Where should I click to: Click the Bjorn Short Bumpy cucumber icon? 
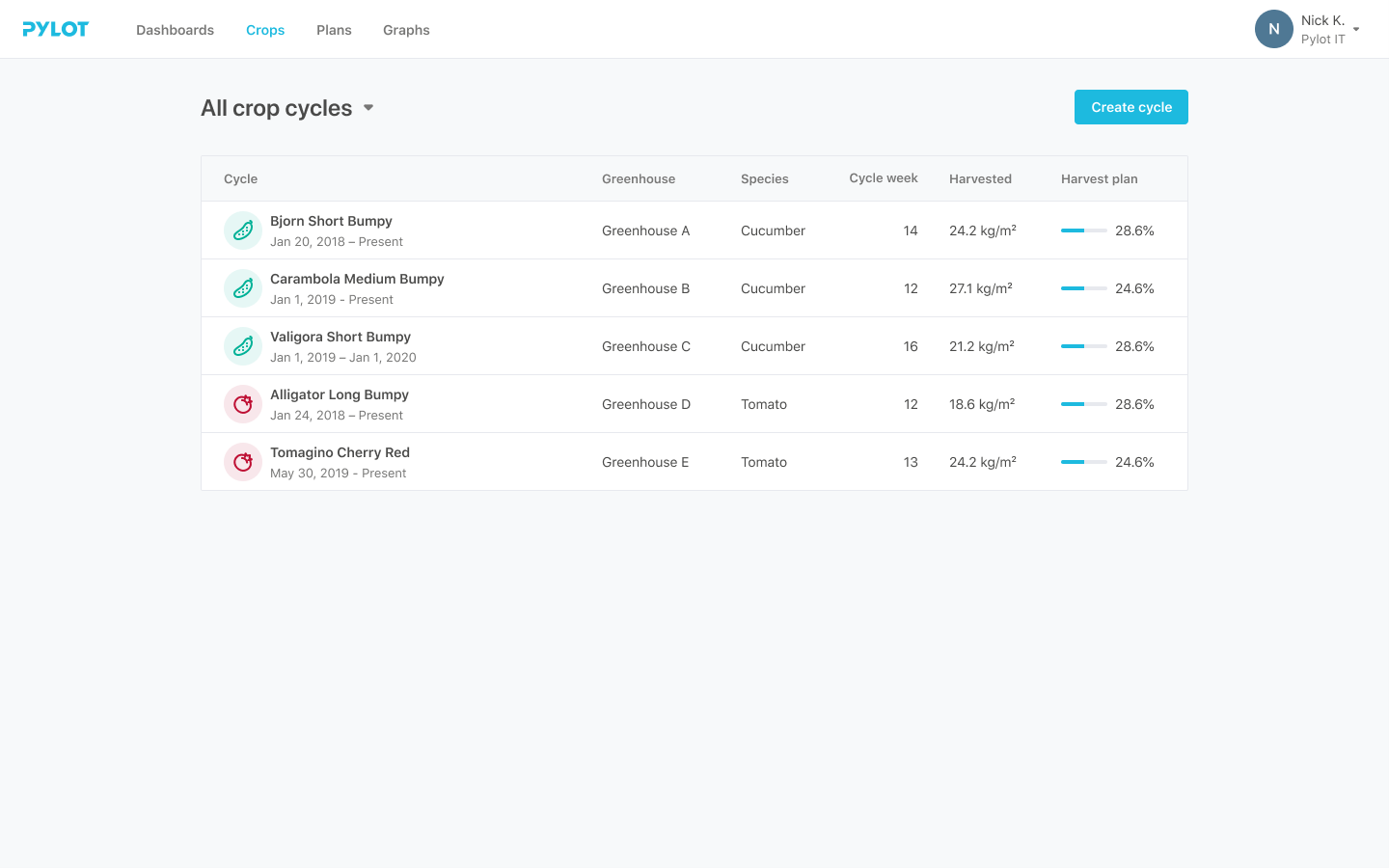243,231
